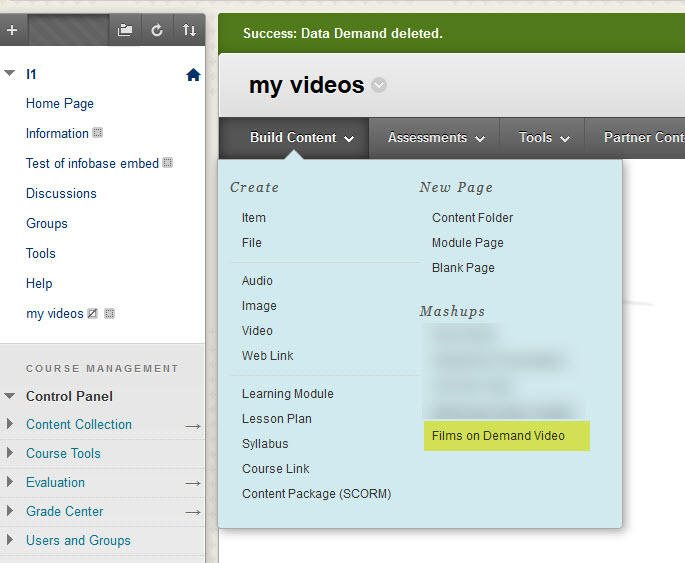This screenshot has width=685, height=563.
Task: Open the Assessments dropdown
Action: 436,138
